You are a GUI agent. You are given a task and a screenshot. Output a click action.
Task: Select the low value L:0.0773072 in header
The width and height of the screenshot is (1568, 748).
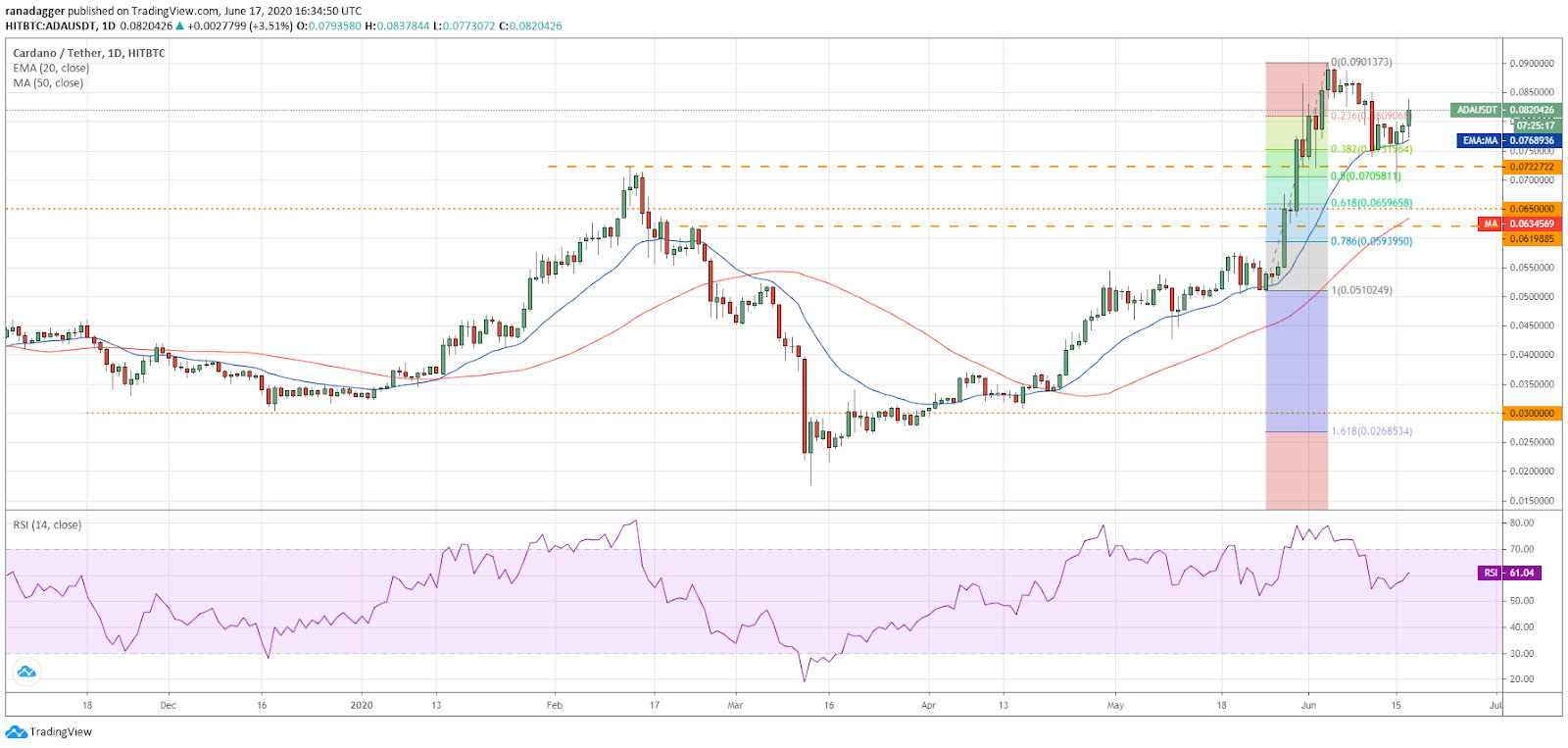[x=464, y=25]
